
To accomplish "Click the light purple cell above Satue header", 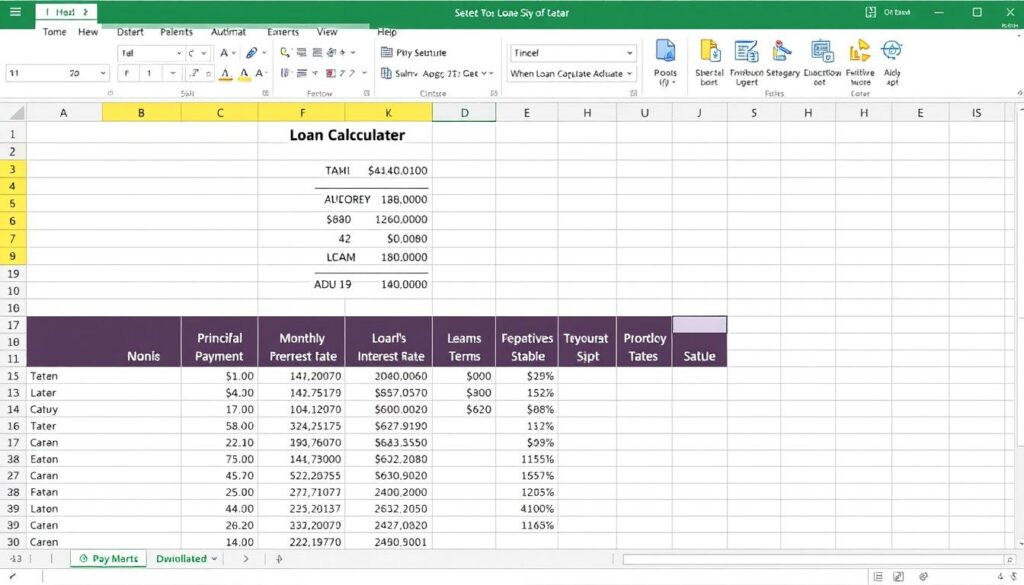I will click(699, 324).
